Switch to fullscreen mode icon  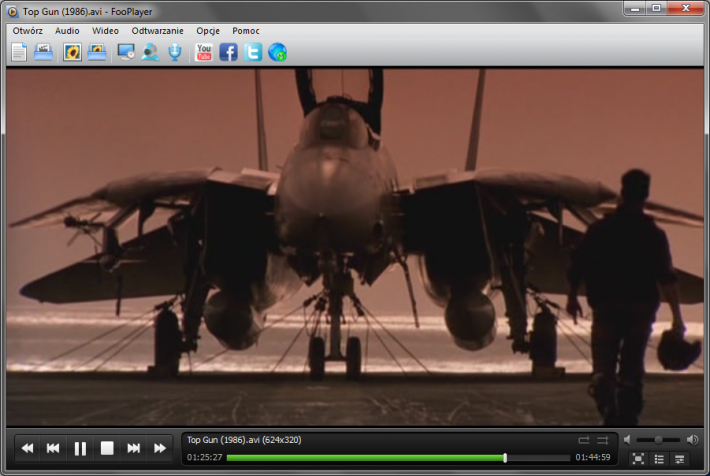coord(638,459)
